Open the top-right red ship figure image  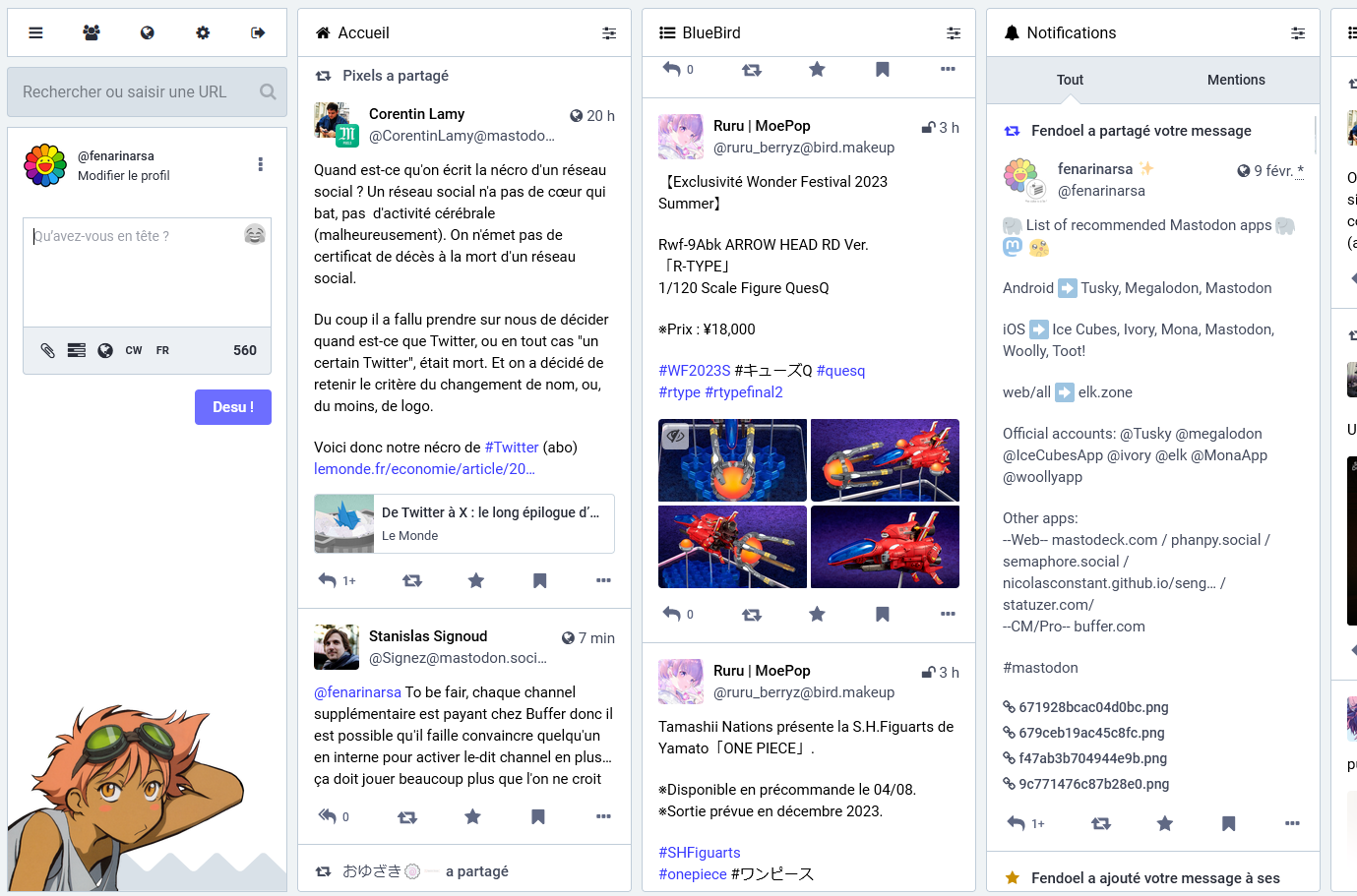(885, 460)
